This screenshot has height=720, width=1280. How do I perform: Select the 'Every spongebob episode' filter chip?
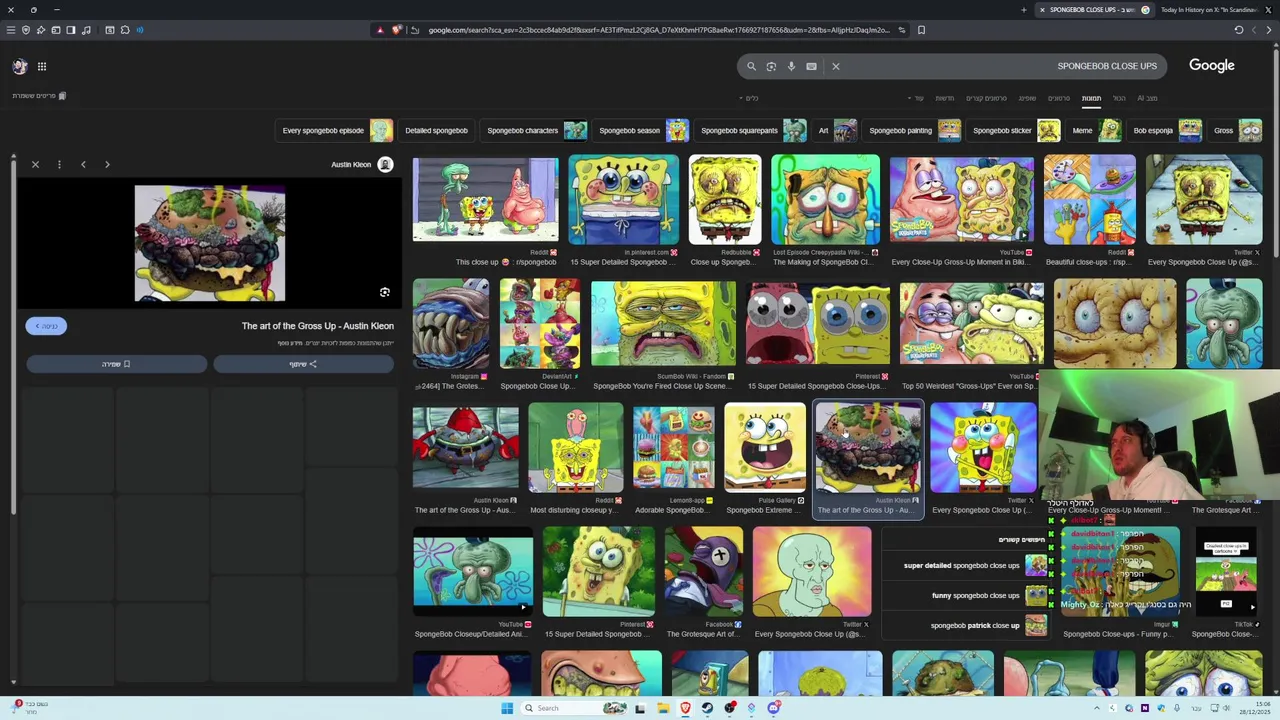click(x=335, y=130)
